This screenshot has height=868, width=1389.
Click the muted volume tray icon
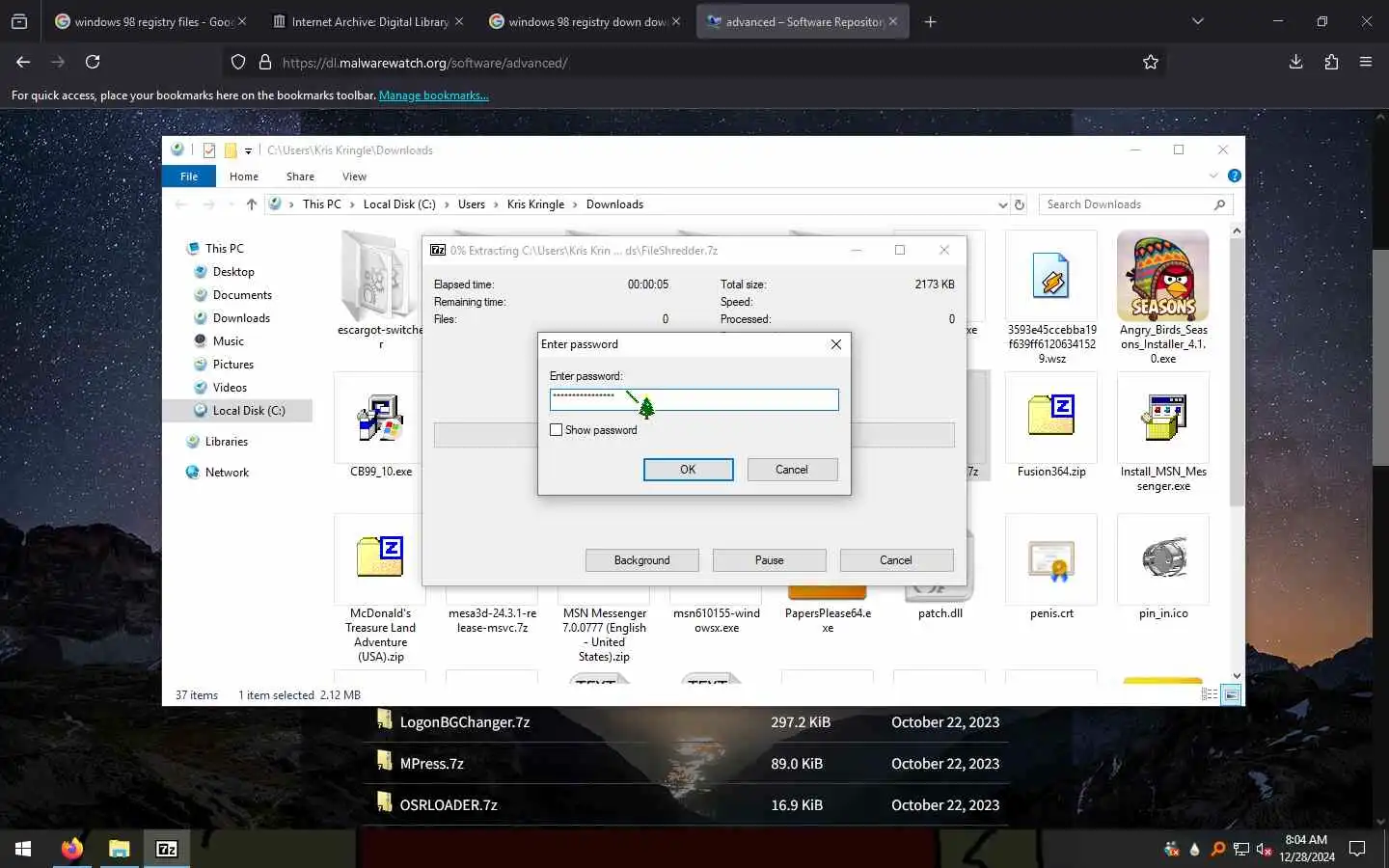point(1264,849)
